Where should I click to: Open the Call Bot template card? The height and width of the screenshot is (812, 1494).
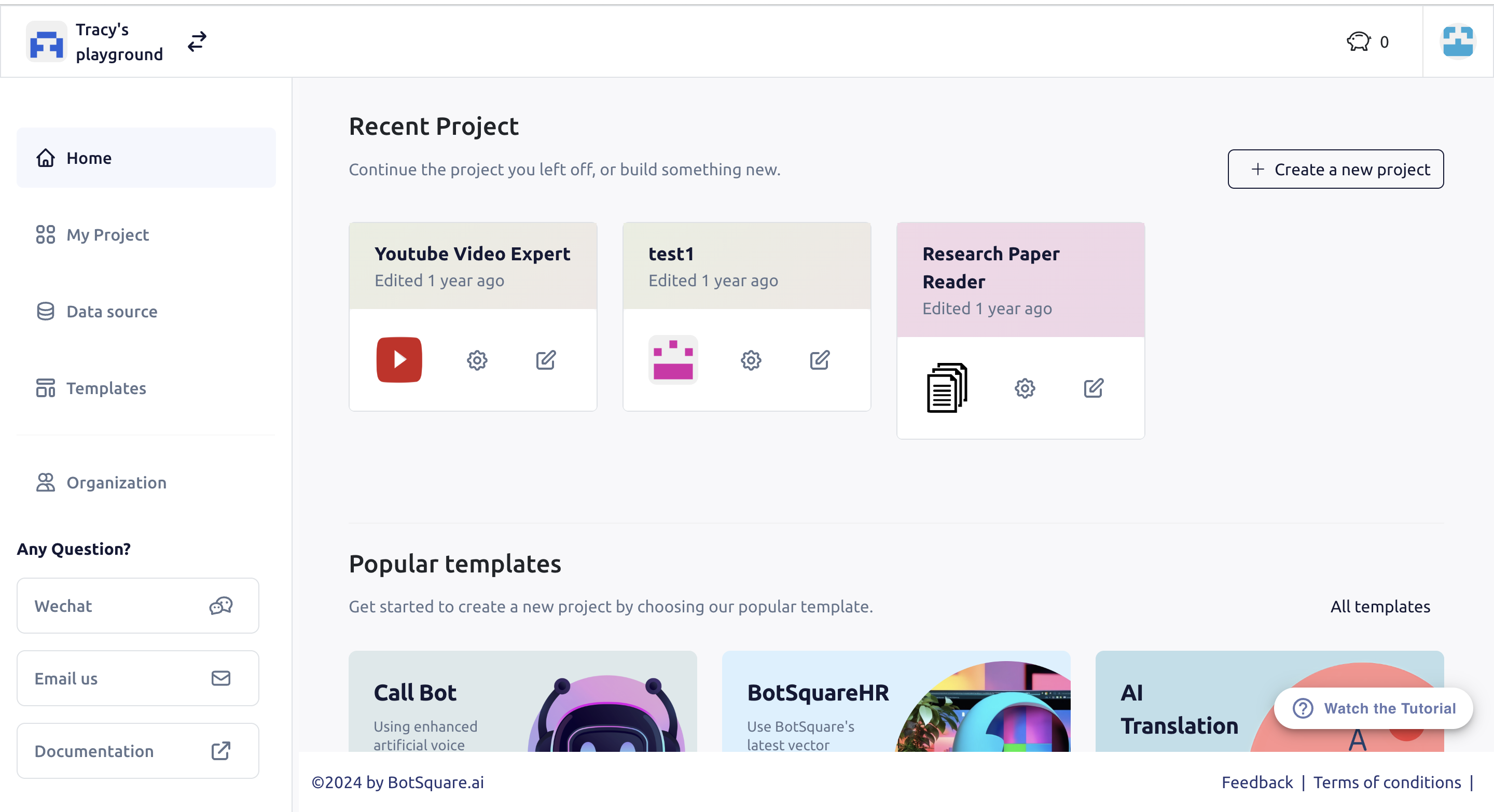click(522, 704)
